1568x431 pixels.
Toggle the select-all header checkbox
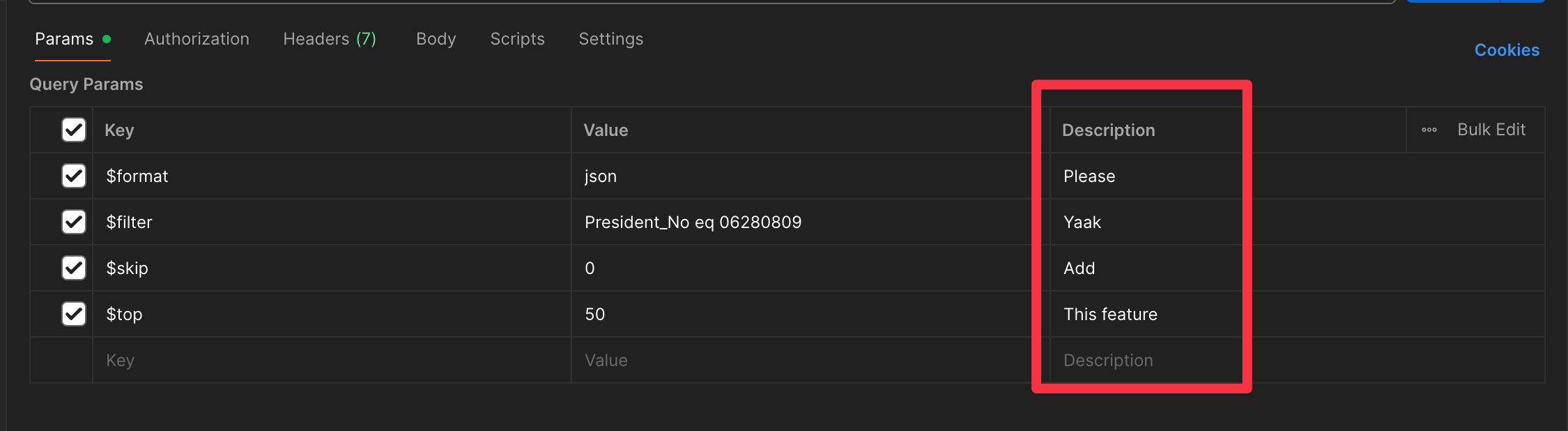pos(74,130)
